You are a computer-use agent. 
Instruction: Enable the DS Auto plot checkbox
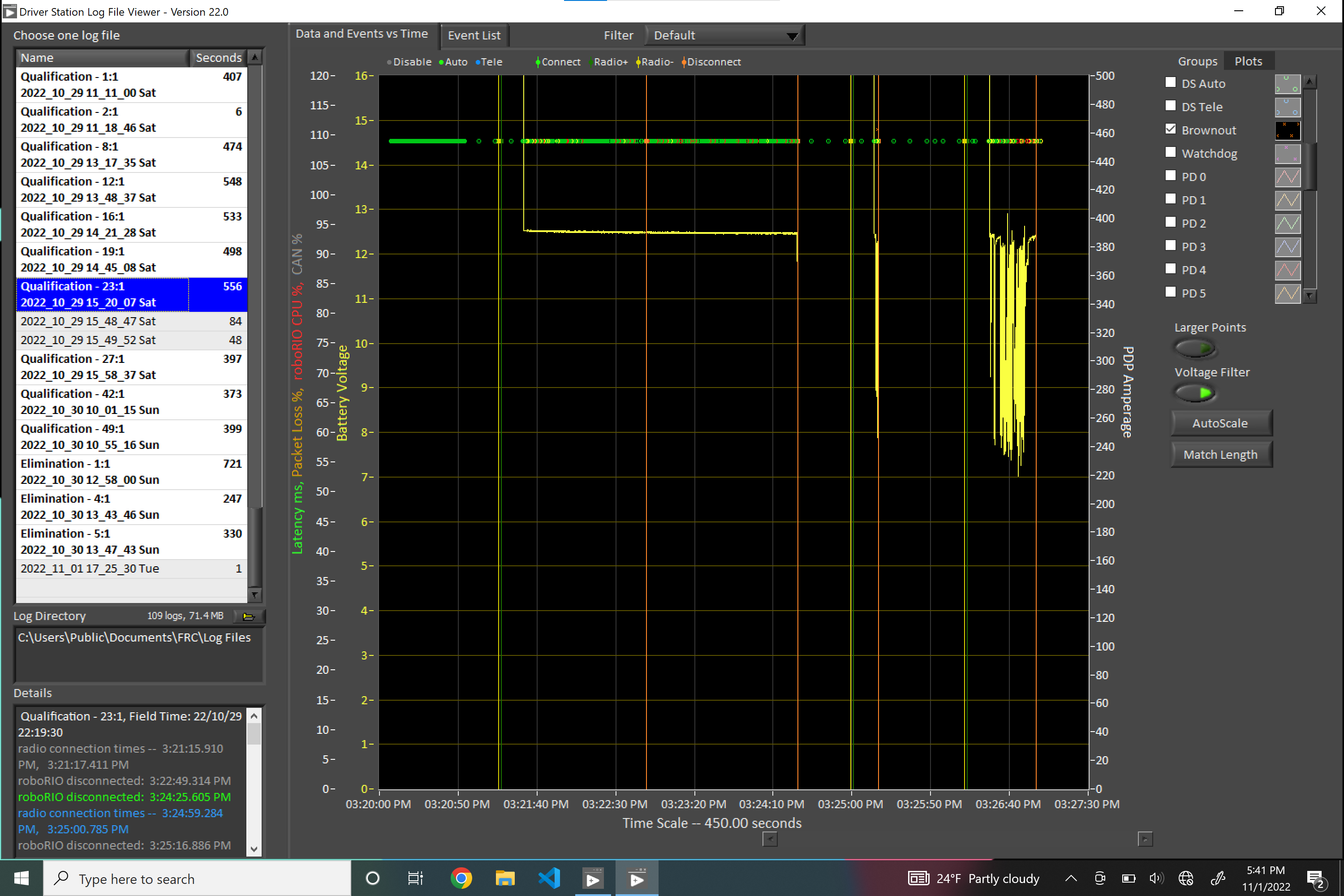coord(1170,82)
